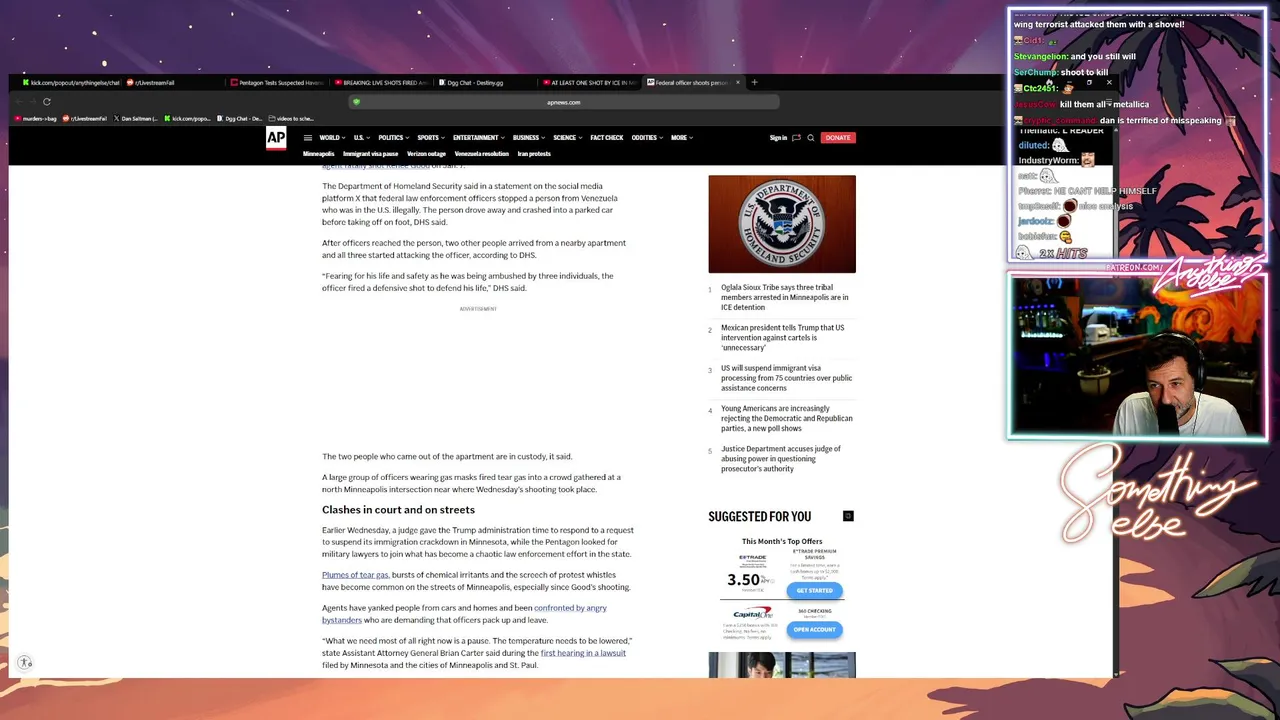Click the 'SUGGESTED FOR YOU' heading
The width and height of the screenshot is (1280, 720).
click(x=760, y=517)
